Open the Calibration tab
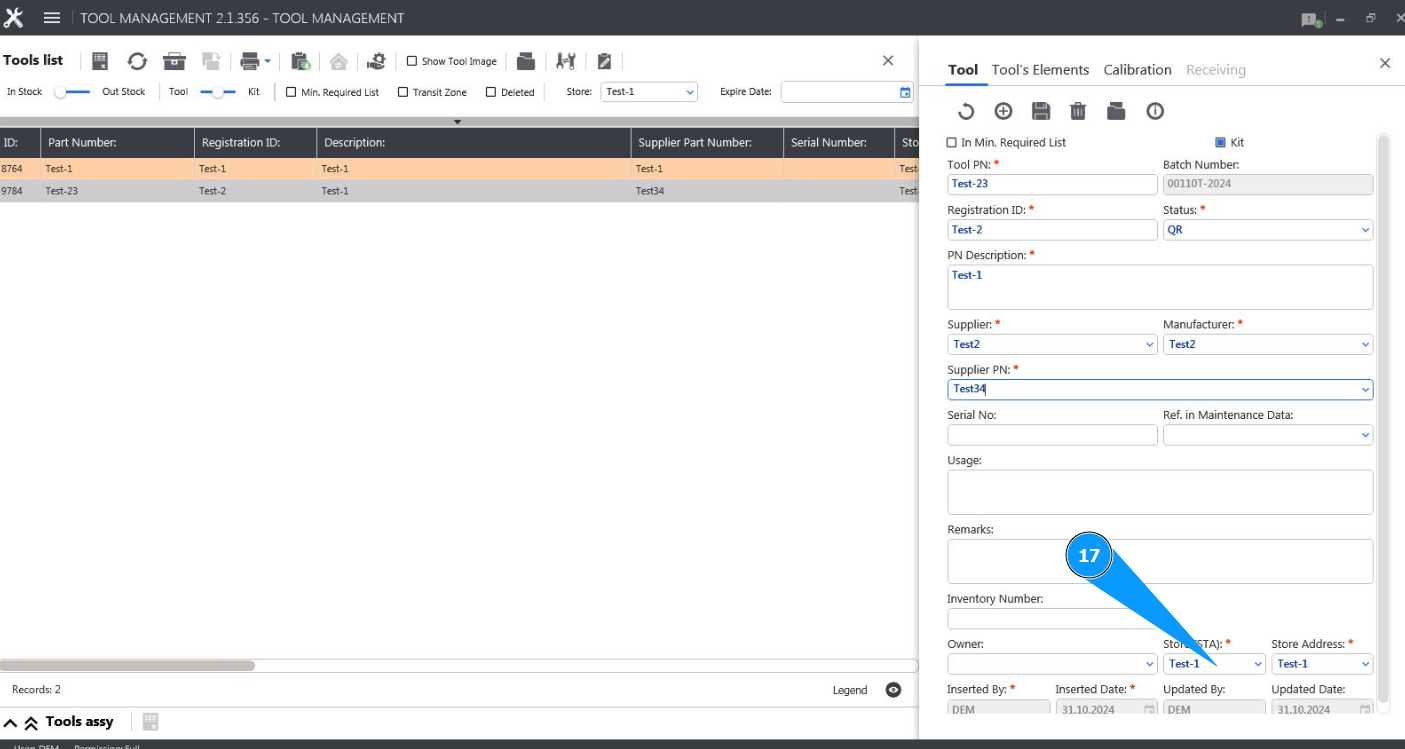The height and width of the screenshot is (749, 1405). point(1137,70)
